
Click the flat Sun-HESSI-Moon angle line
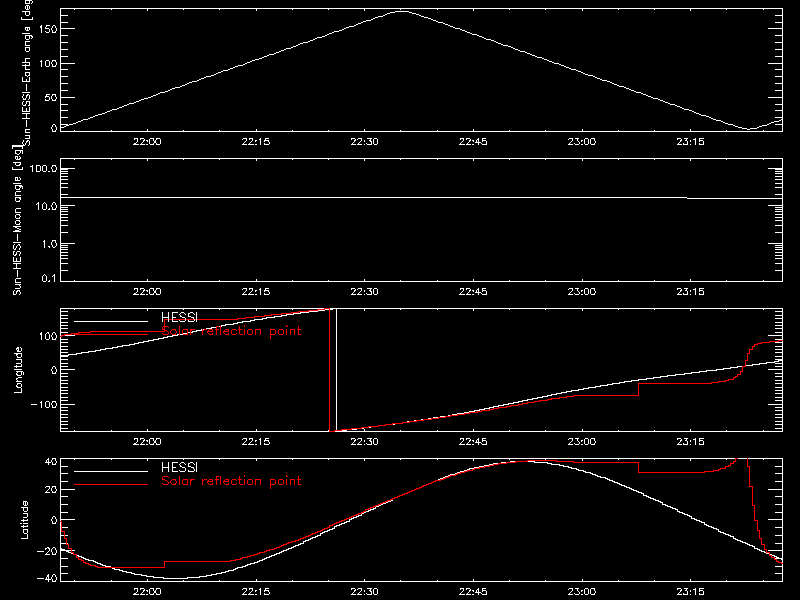(421, 197)
